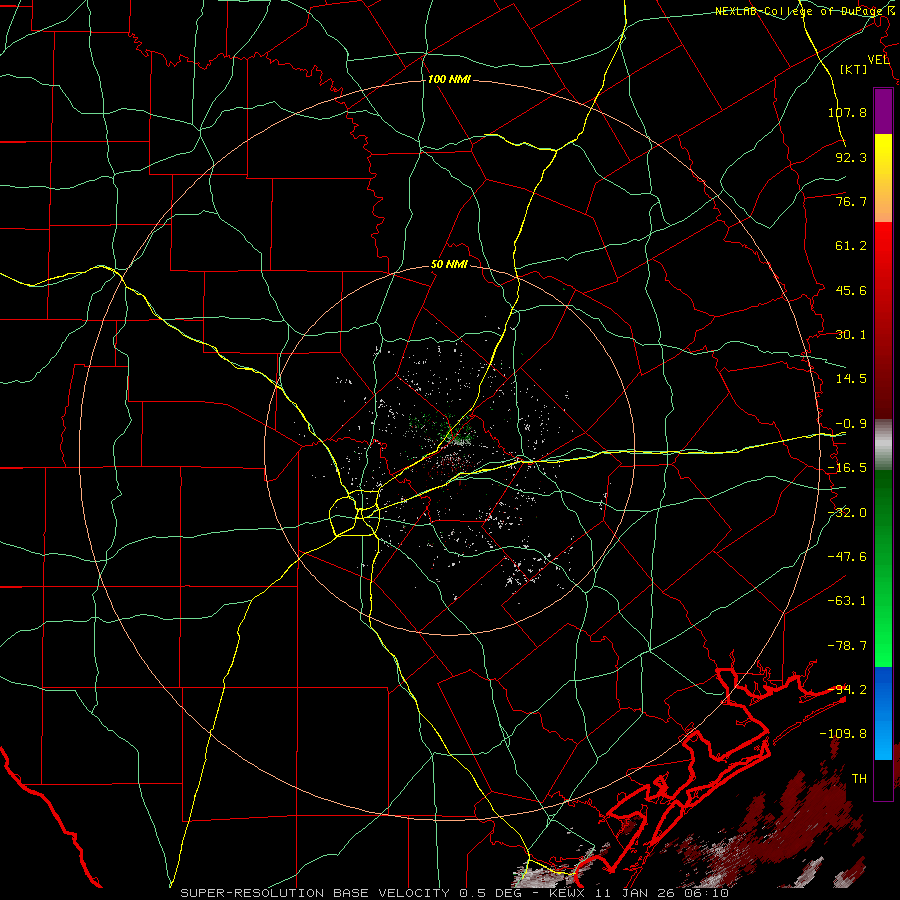Screen dimensions: 900x900
Task: Click the -78.7 legend value
Action: [847, 646]
